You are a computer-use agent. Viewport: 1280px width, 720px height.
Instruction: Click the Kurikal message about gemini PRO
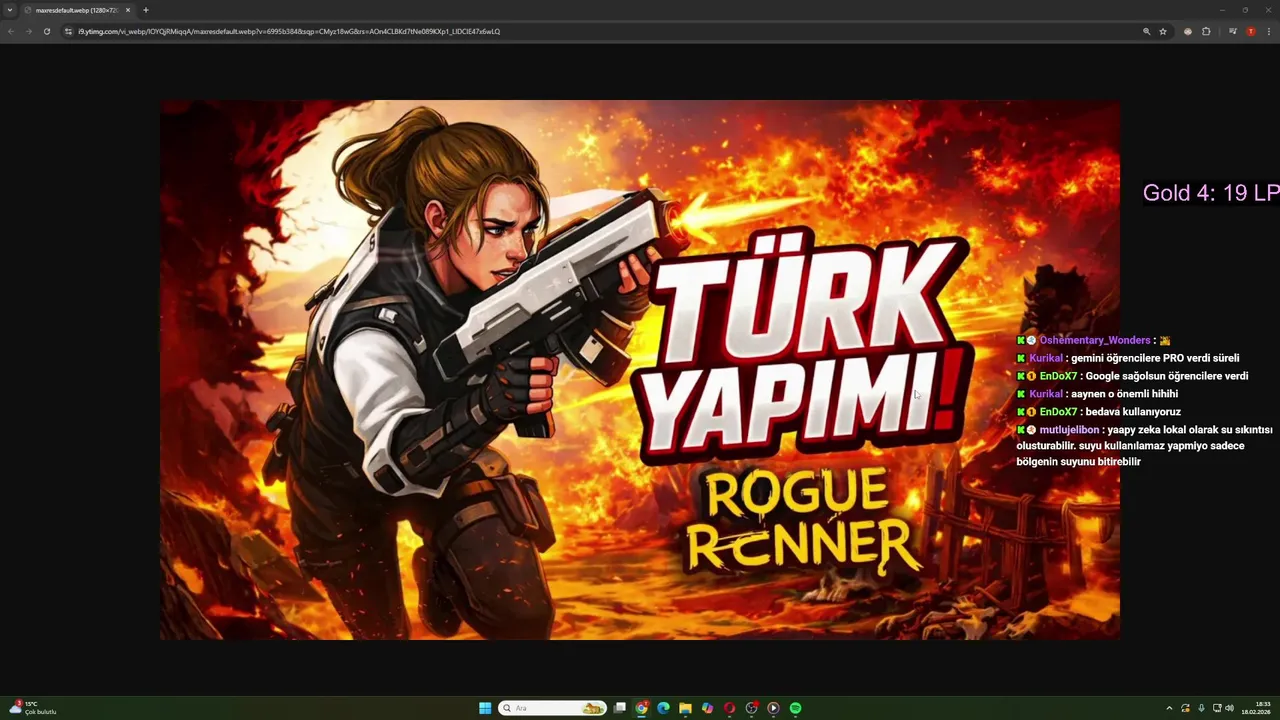(1128, 358)
